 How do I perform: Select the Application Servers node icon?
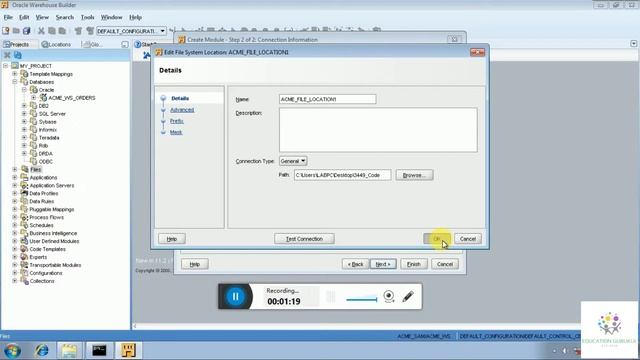(24, 185)
